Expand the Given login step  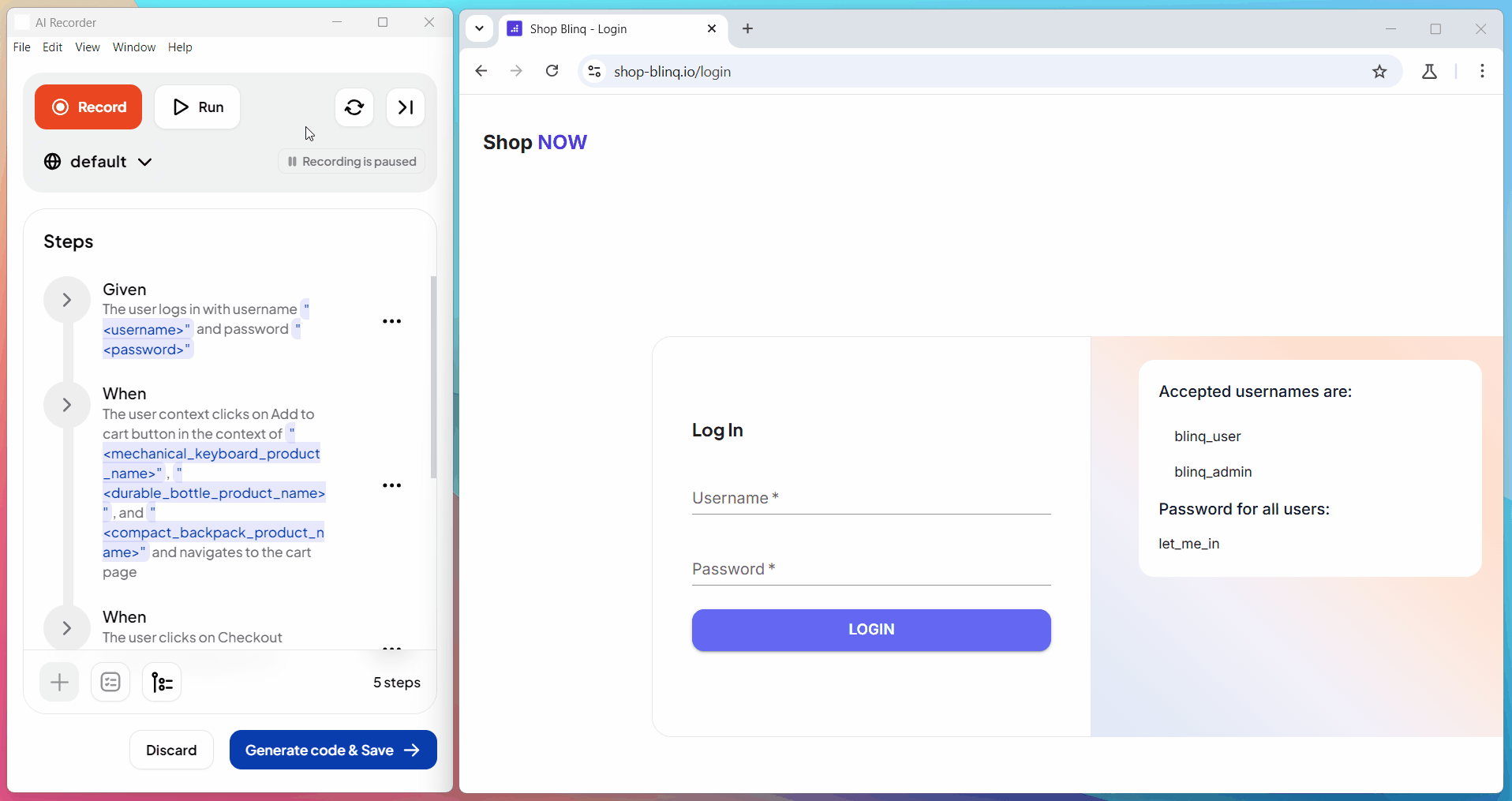pyautogui.click(x=67, y=300)
